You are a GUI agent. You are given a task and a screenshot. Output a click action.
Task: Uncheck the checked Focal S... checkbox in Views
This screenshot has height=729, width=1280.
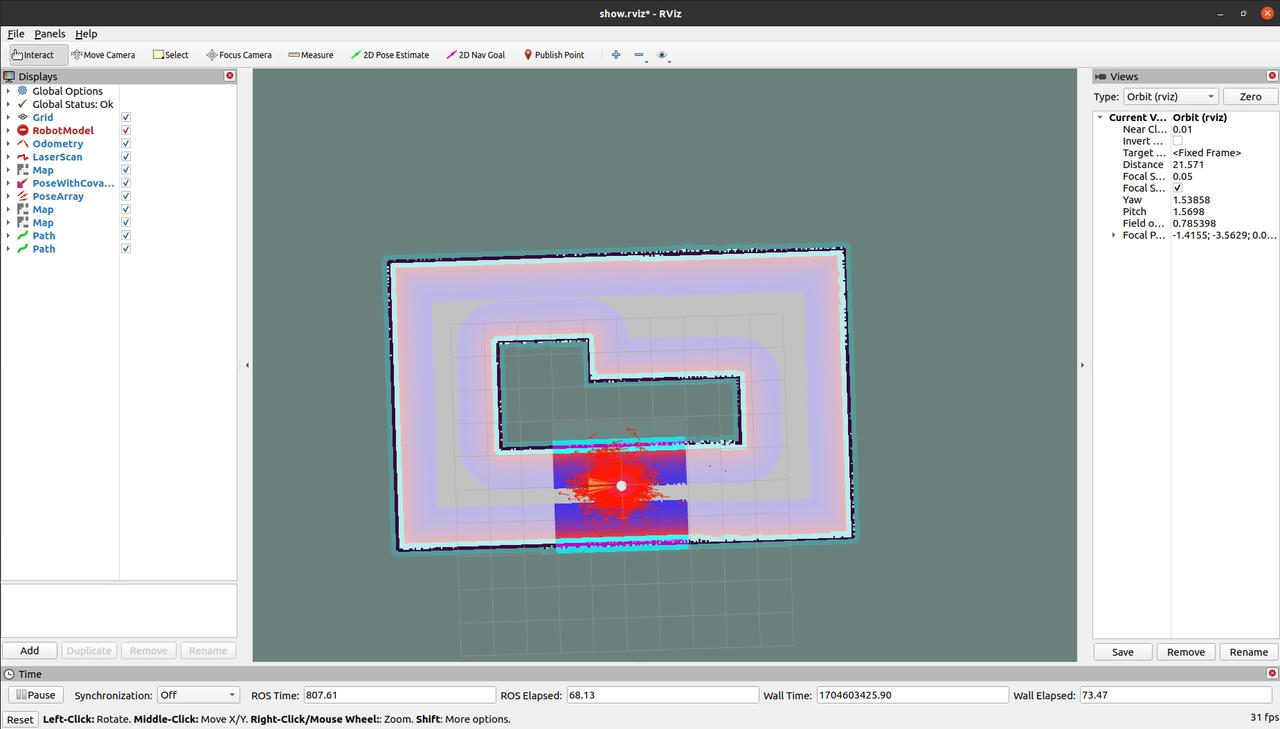click(x=1177, y=188)
